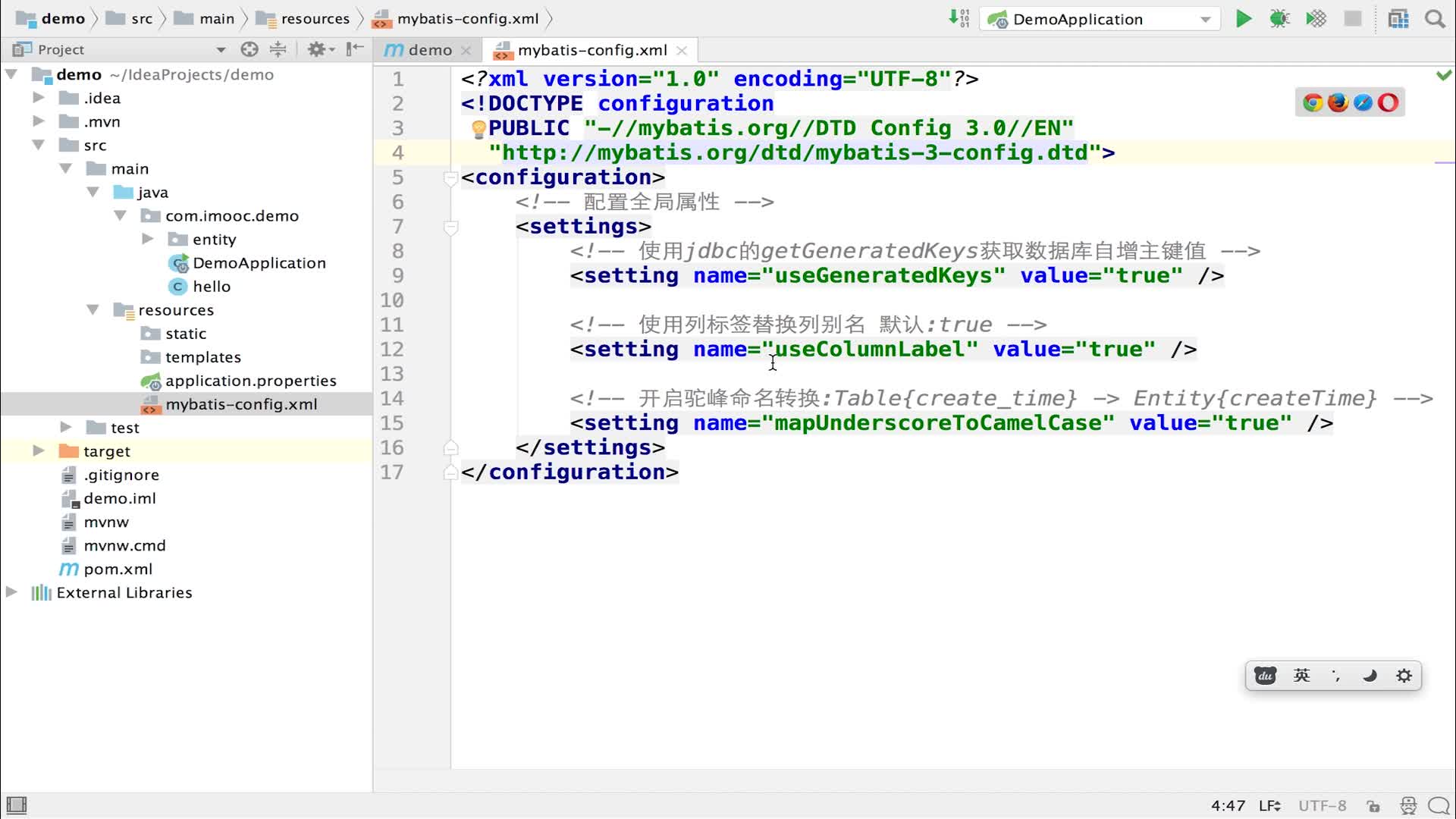Select application.properties in project tree
This screenshot has height=819, width=1456.
(251, 380)
